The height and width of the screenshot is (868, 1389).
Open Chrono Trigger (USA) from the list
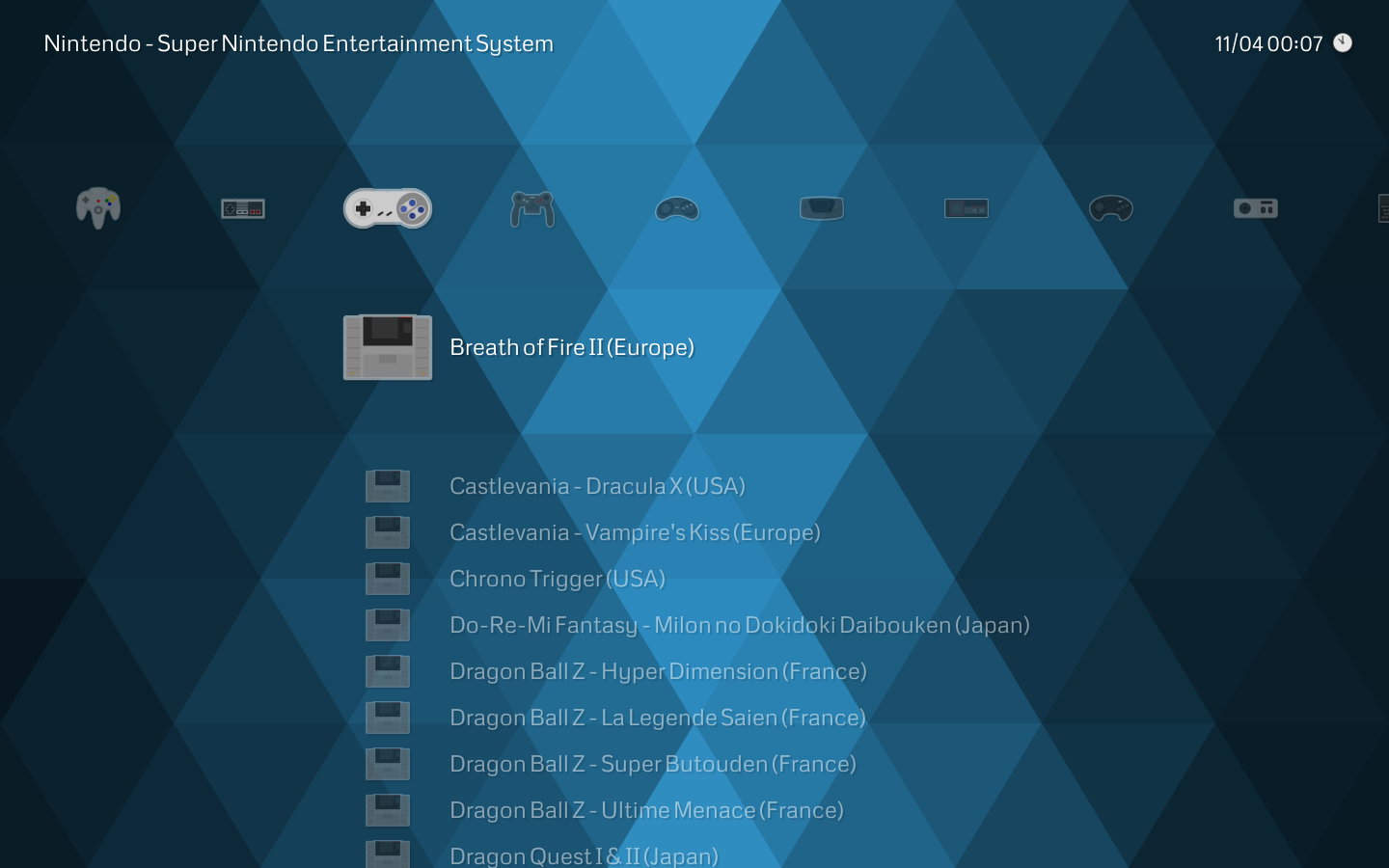tap(558, 579)
